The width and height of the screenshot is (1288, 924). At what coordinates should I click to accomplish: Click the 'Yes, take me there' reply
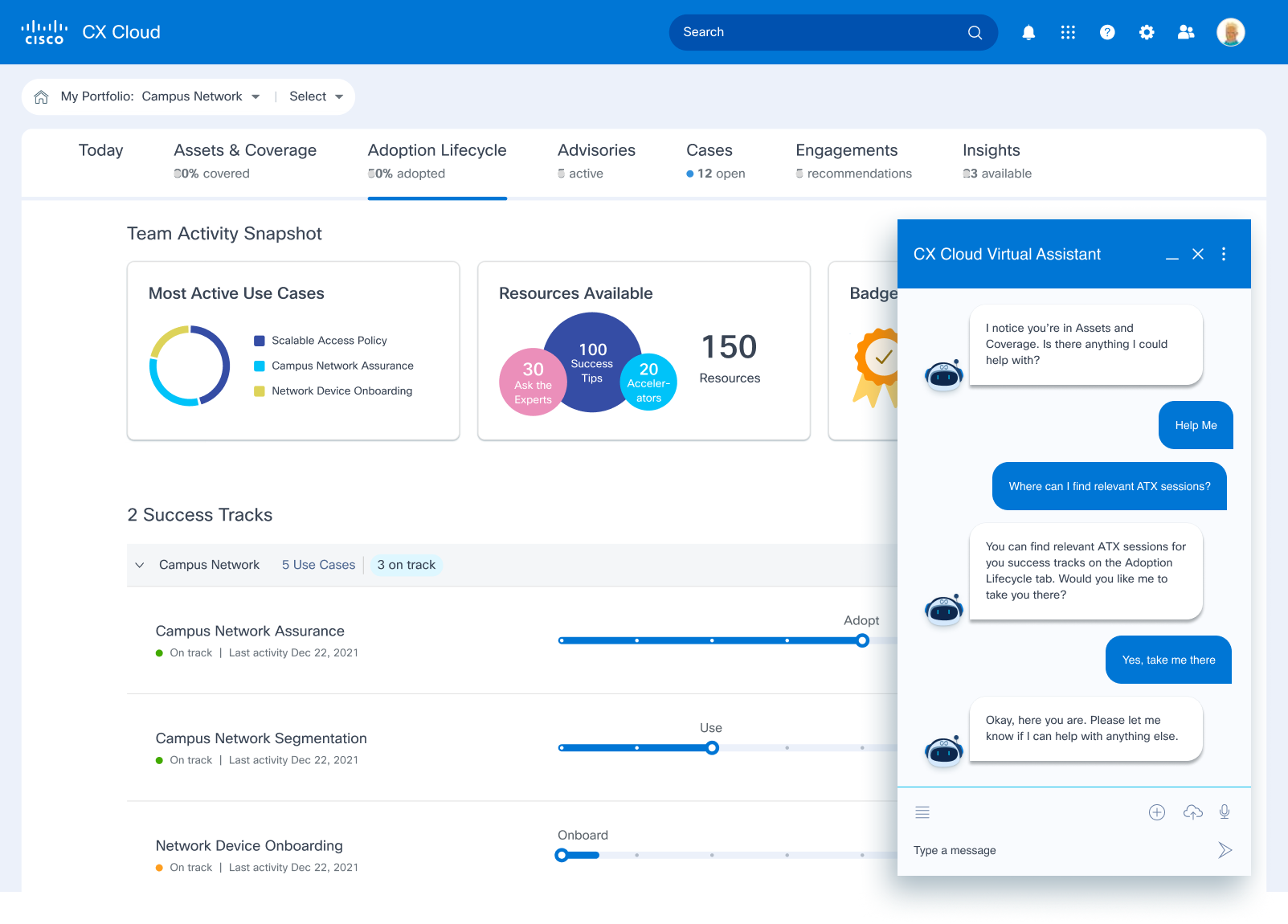1168,660
